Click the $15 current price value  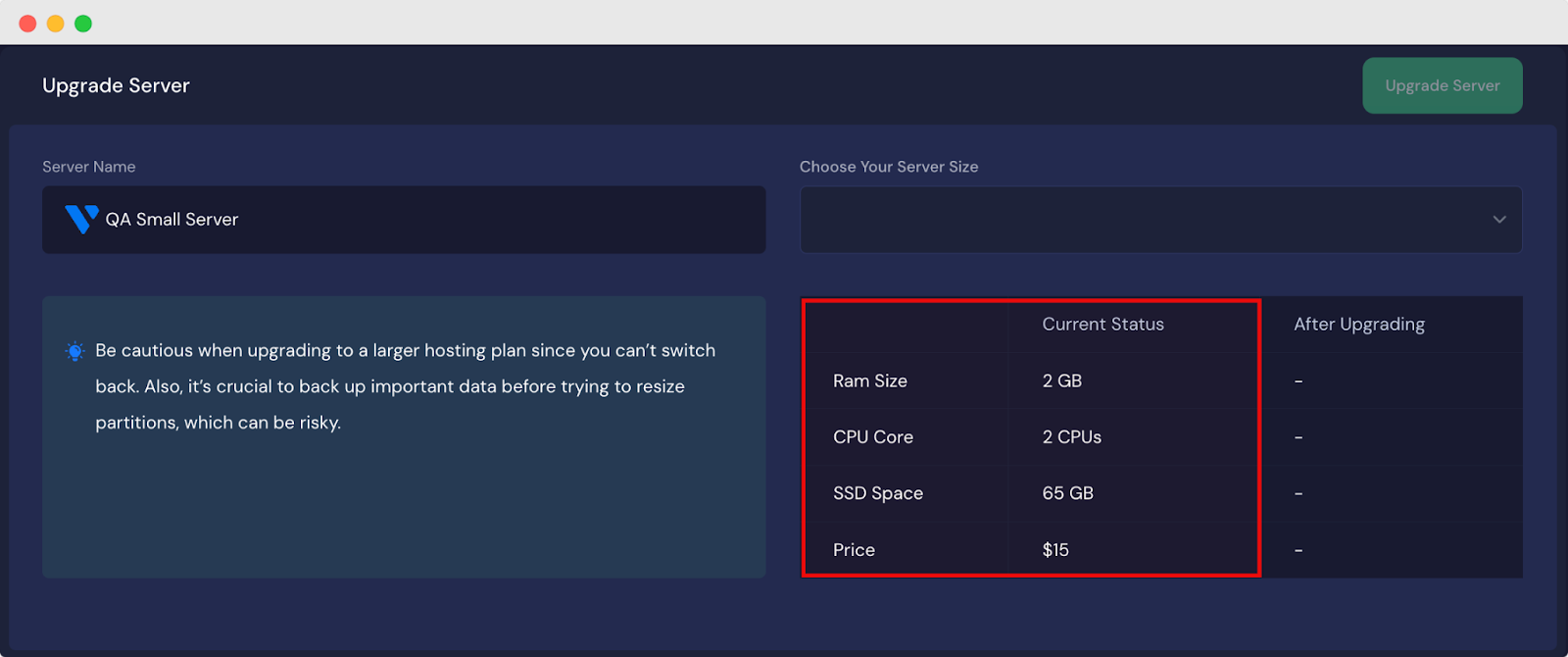coord(1054,550)
